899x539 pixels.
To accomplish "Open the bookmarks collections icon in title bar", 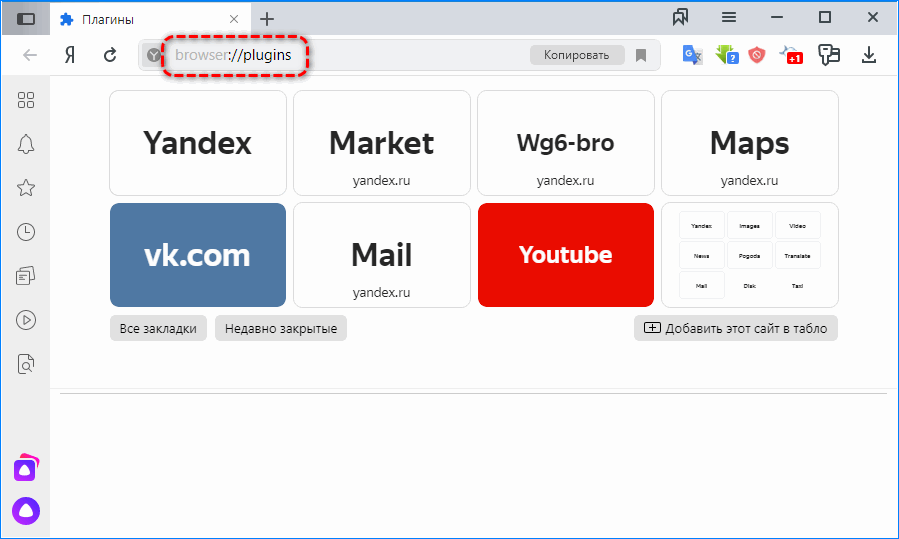I will click(681, 17).
